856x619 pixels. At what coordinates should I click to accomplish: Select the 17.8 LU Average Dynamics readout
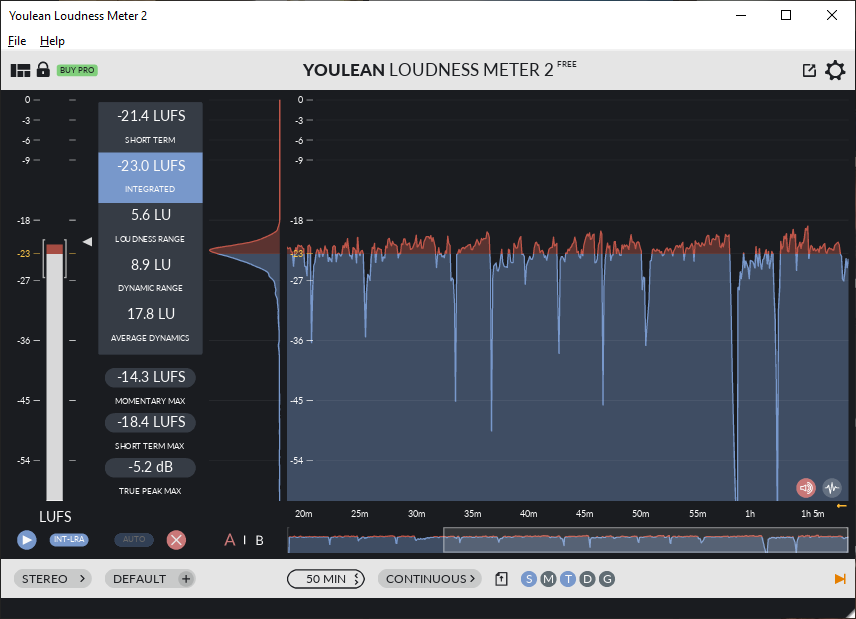click(150, 326)
